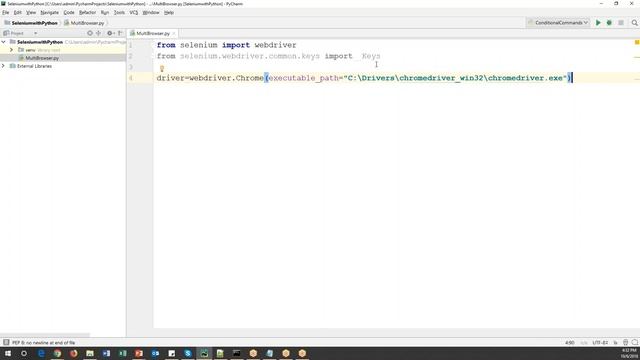640x360 pixels.
Task: Collapse the SeleniumwithPython project root node
Action: click(x=4, y=42)
